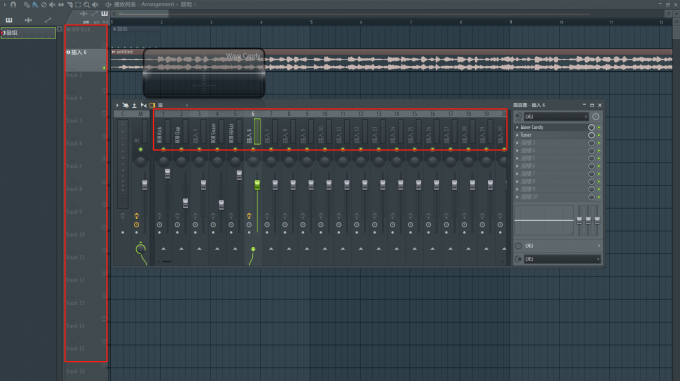The height and width of the screenshot is (381, 680).
Task: Toggle Wave Candy slot green enable LED
Action: pos(599,127)
